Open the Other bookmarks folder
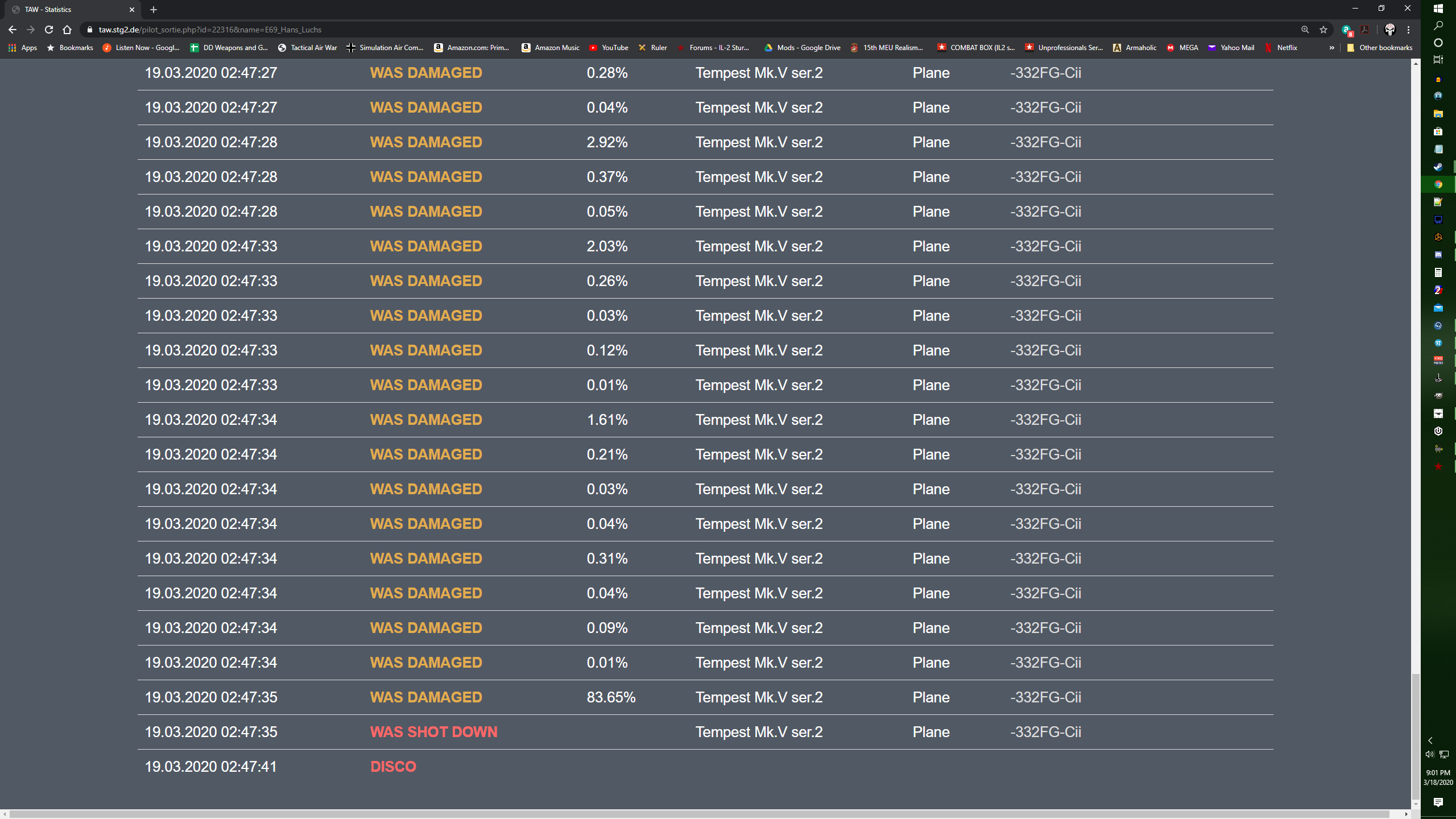This screenshot has width=1456, height=819. tap(1379, 48)
